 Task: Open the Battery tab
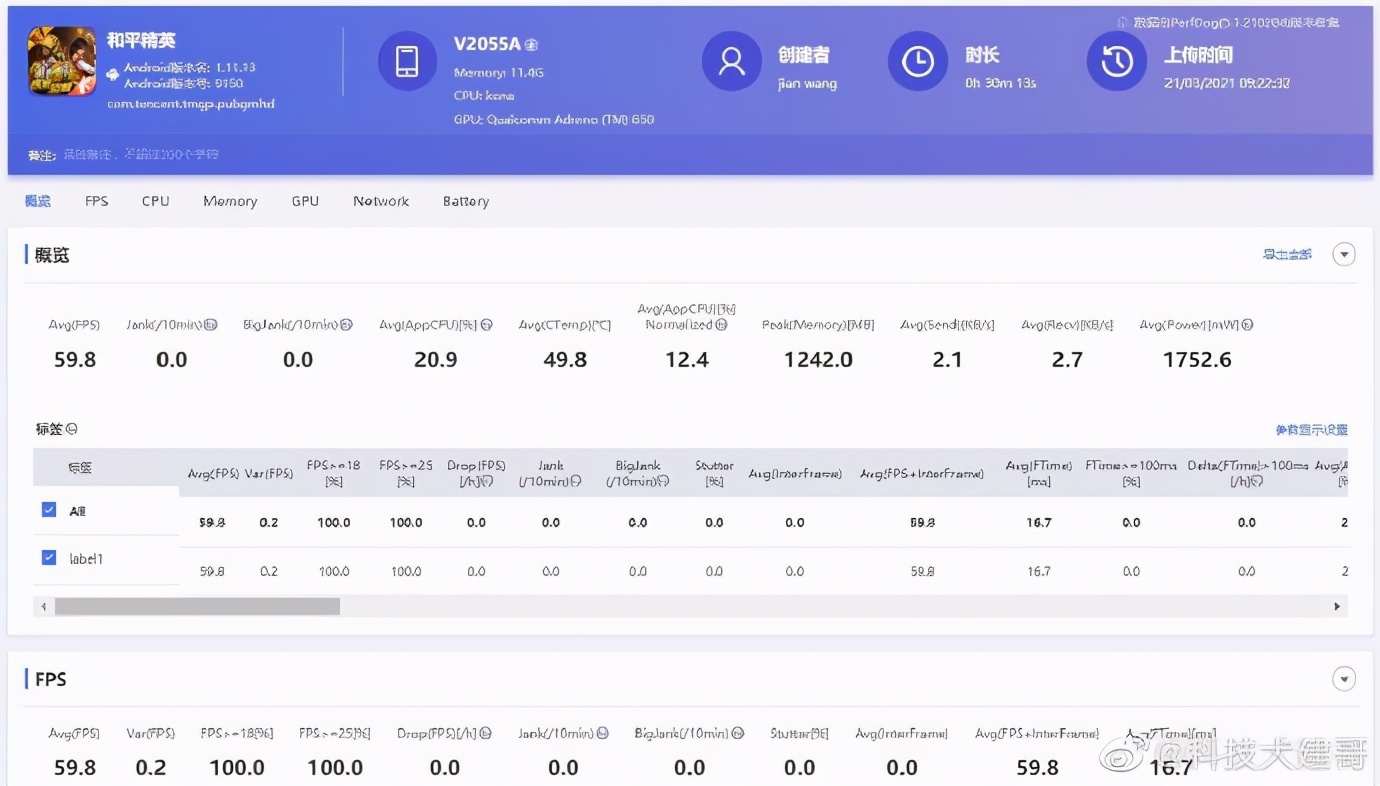click(x=465, y=201)
